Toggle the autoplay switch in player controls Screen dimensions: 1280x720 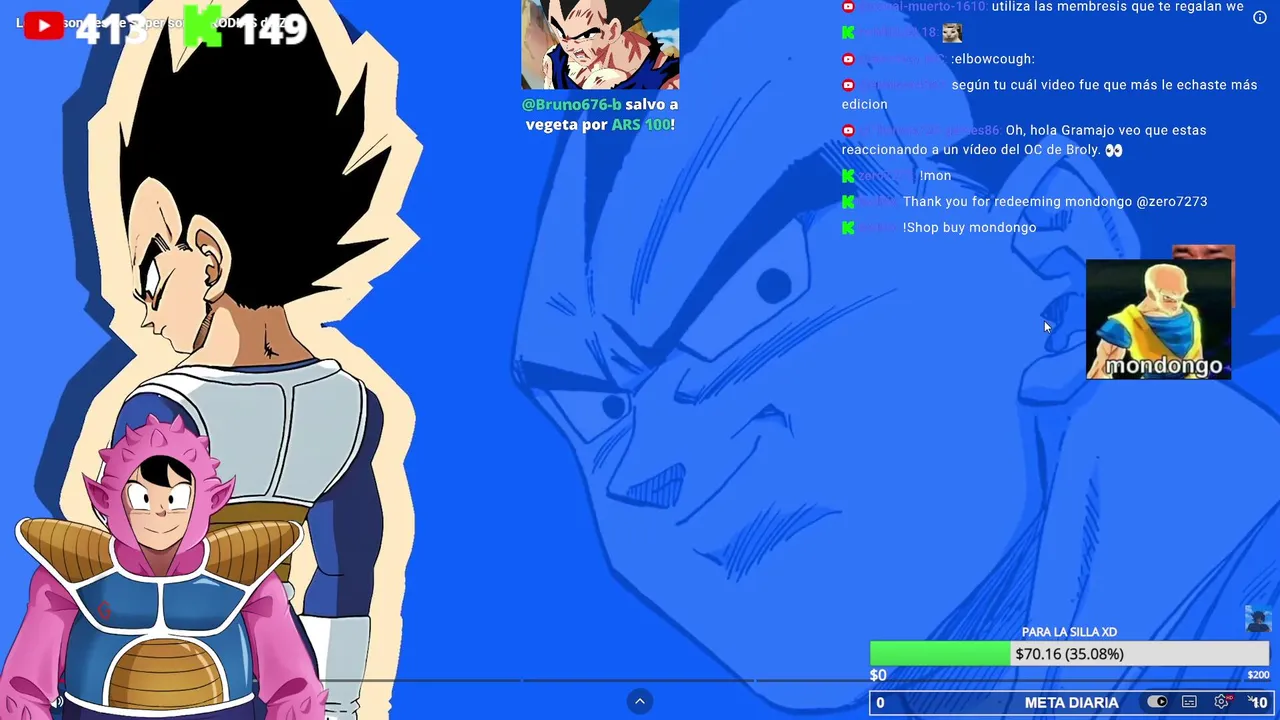tap(1157, 702)
